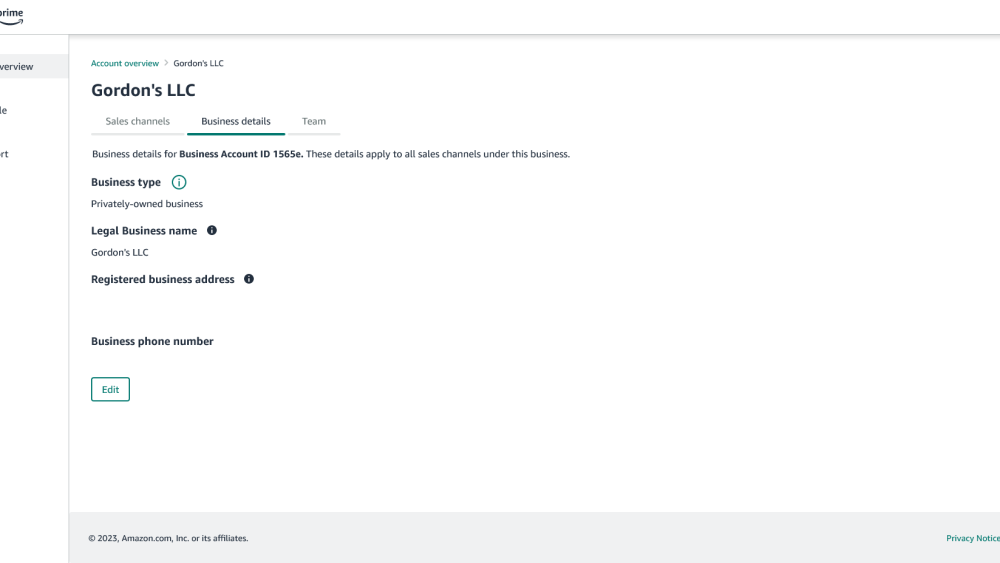Follow the Account overview breadcrumb link
The height and width of the screenshot is (563, 1000).
point(124,63)
